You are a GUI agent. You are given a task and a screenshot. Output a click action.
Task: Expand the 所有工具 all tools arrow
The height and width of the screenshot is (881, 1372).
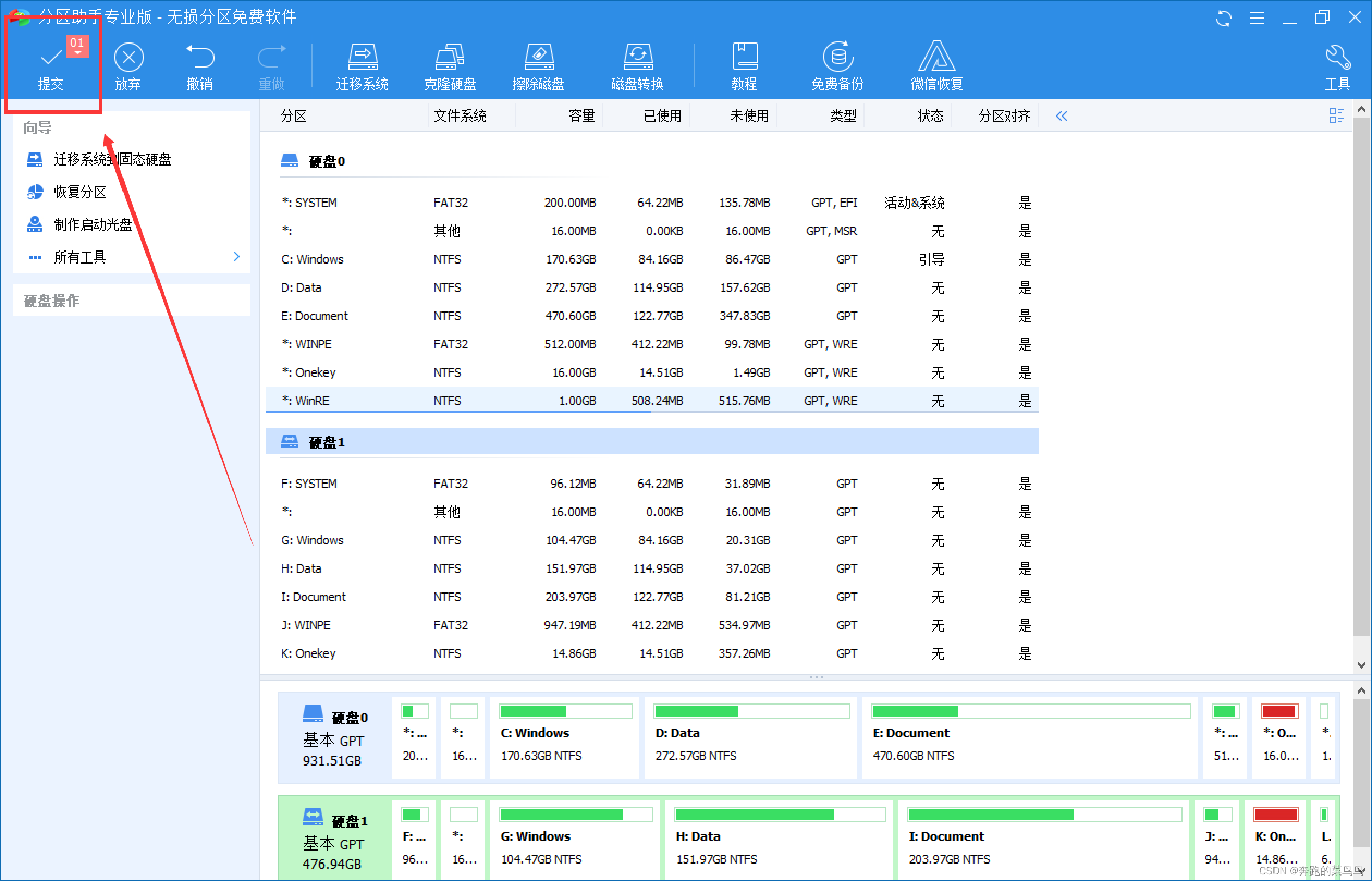(237, 257)
